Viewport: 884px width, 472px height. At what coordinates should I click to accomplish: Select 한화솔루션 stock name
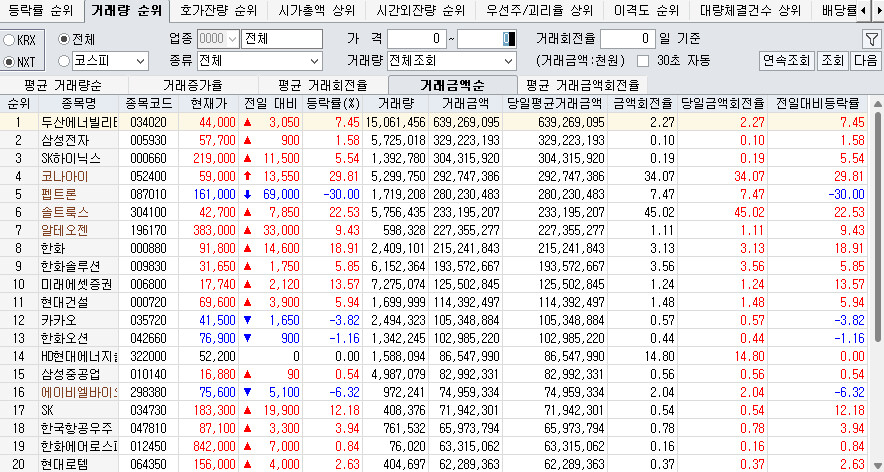pos(71,267)
